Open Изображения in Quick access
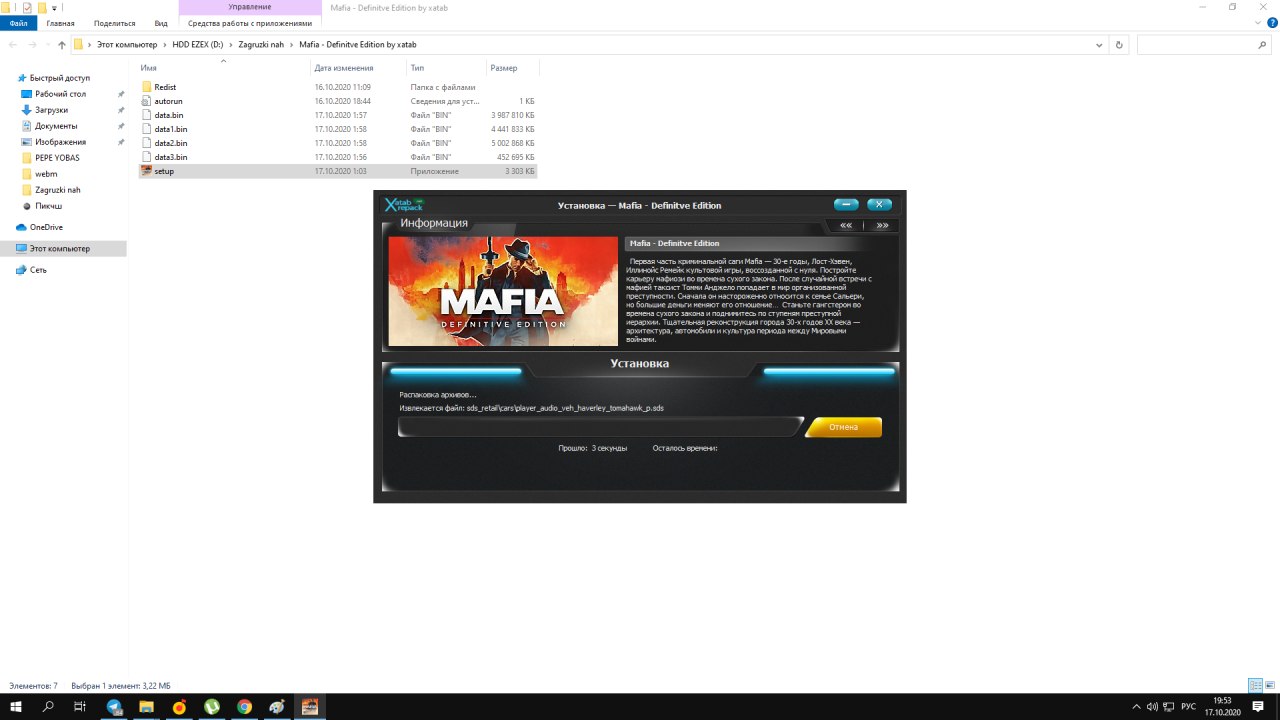This screenshot has height=720, width=1280. (x=60, y=142)
